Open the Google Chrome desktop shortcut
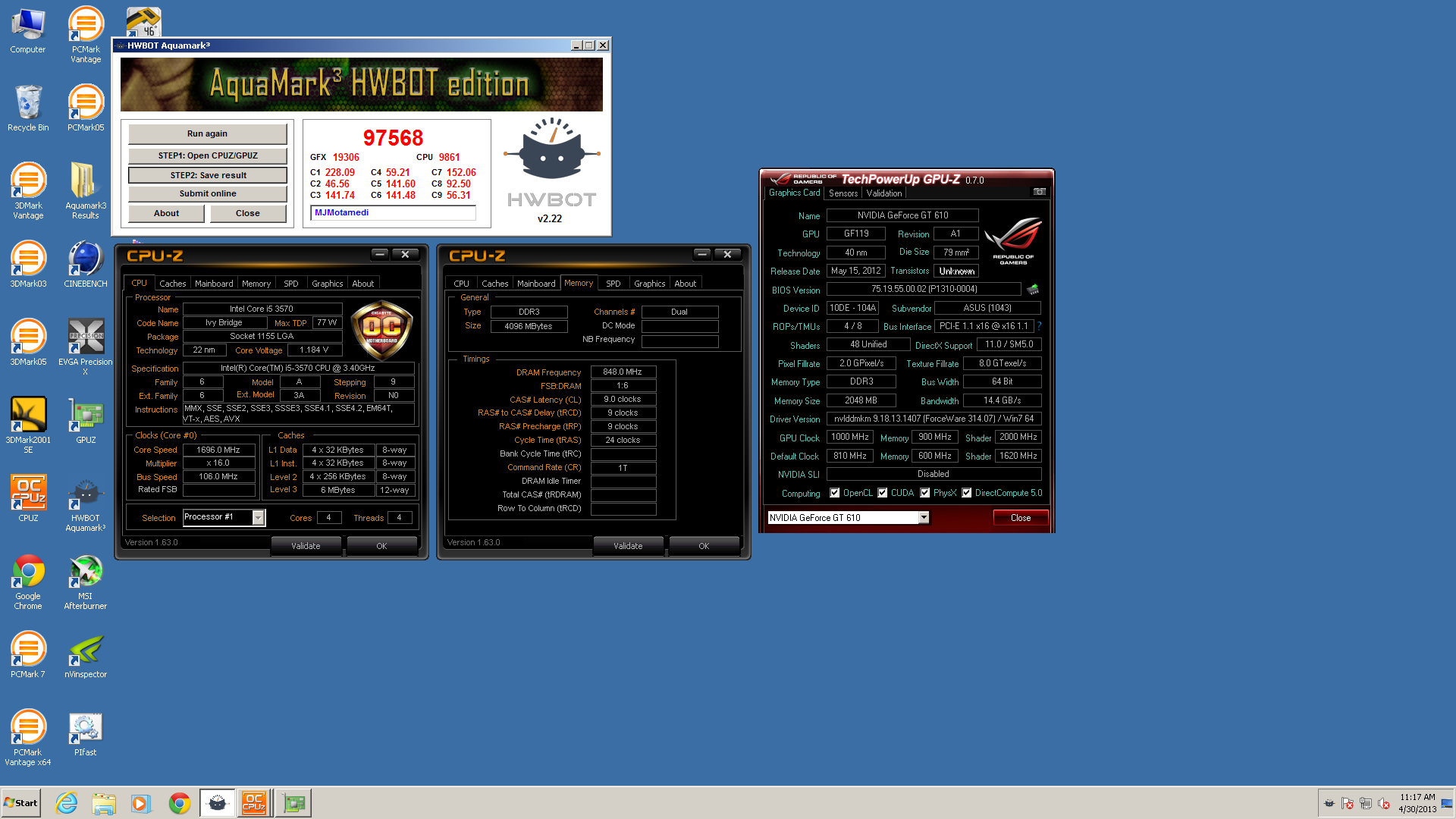 click(x=28, y=582)
